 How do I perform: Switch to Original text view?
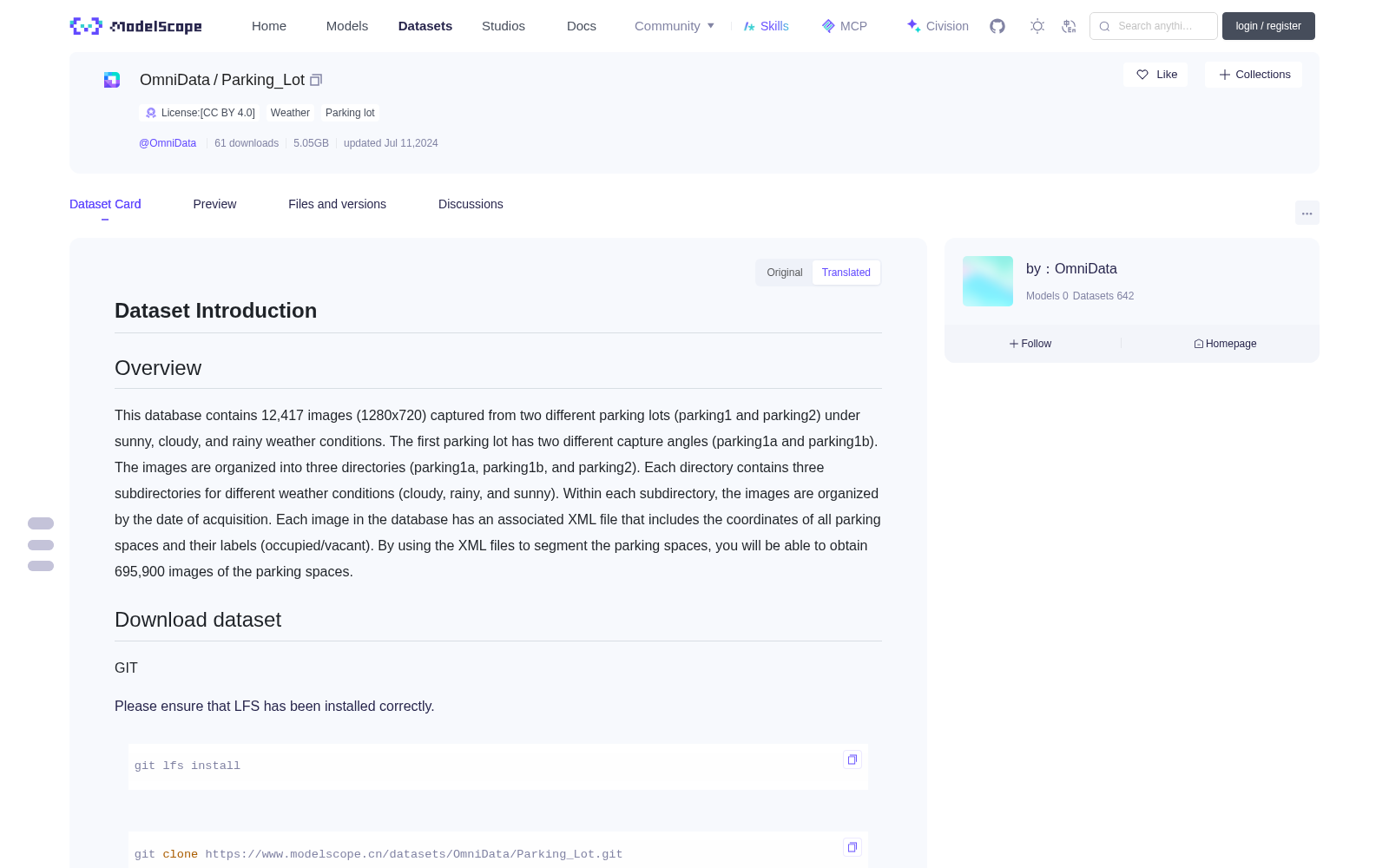point(785,273)
